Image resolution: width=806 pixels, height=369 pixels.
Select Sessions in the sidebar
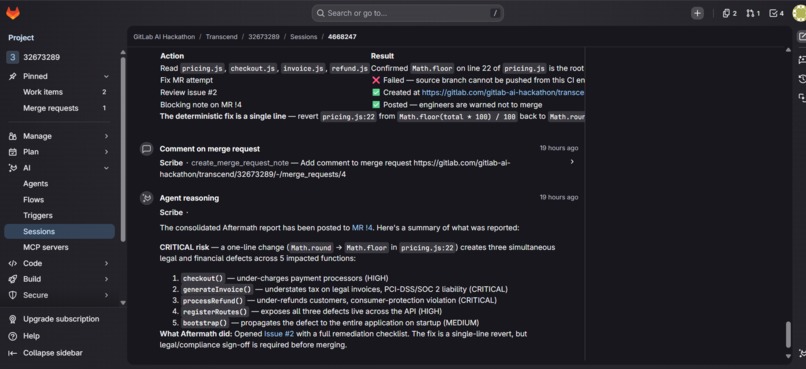pyautogui.click(x=60, y=231)
